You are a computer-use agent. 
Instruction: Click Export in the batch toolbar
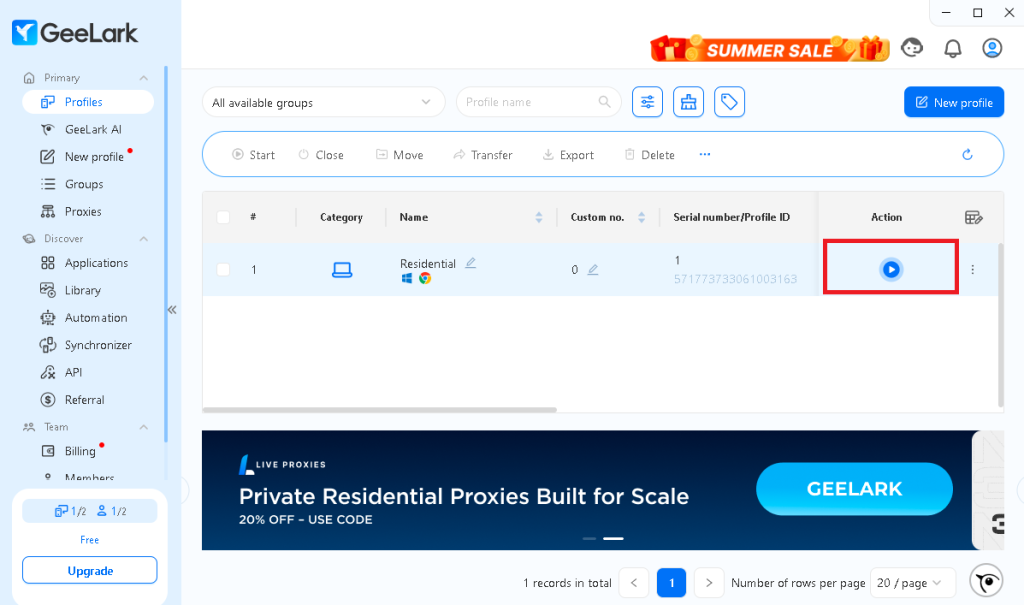click(x=568, y=155)
